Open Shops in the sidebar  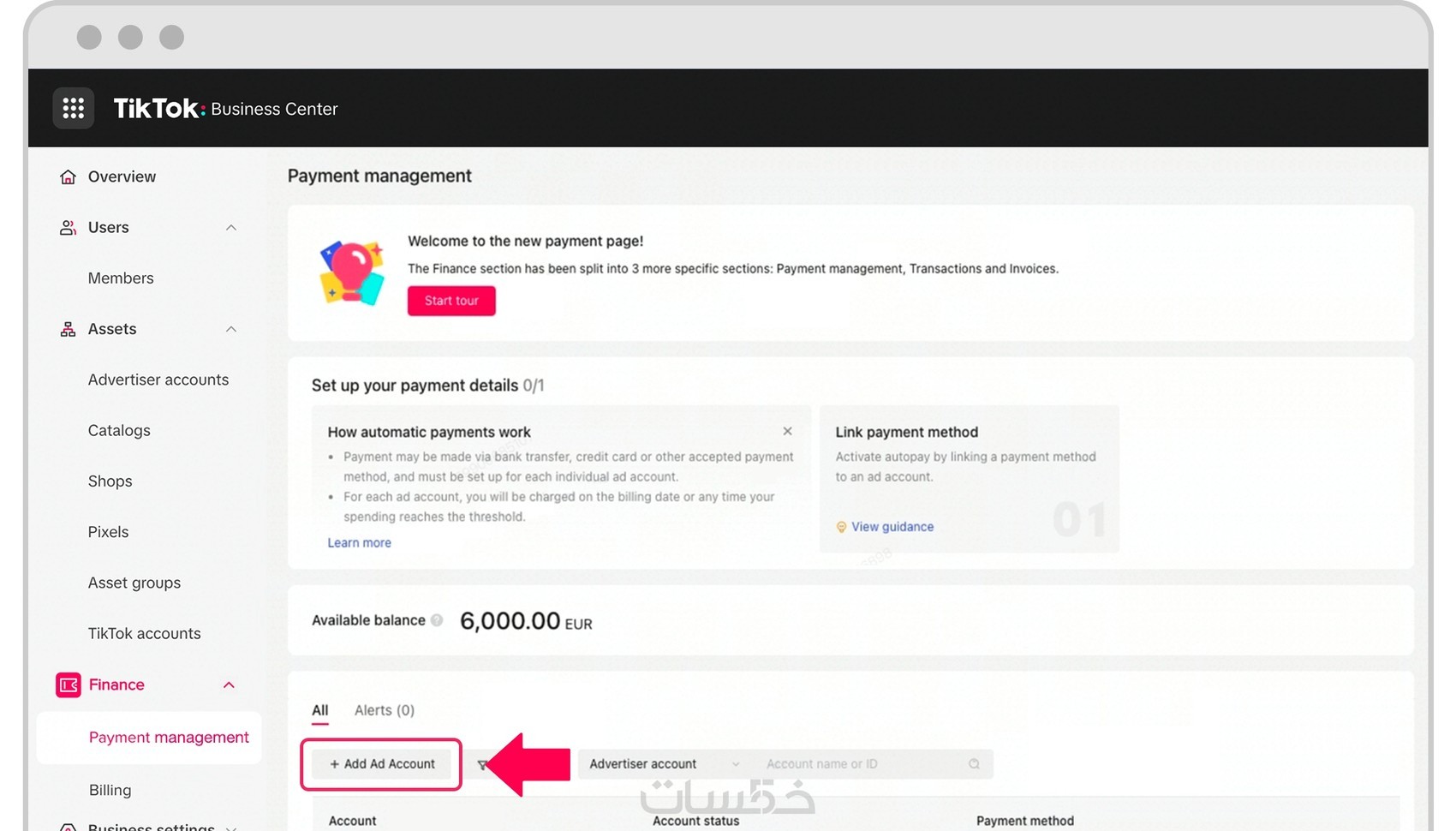(110, 481)
